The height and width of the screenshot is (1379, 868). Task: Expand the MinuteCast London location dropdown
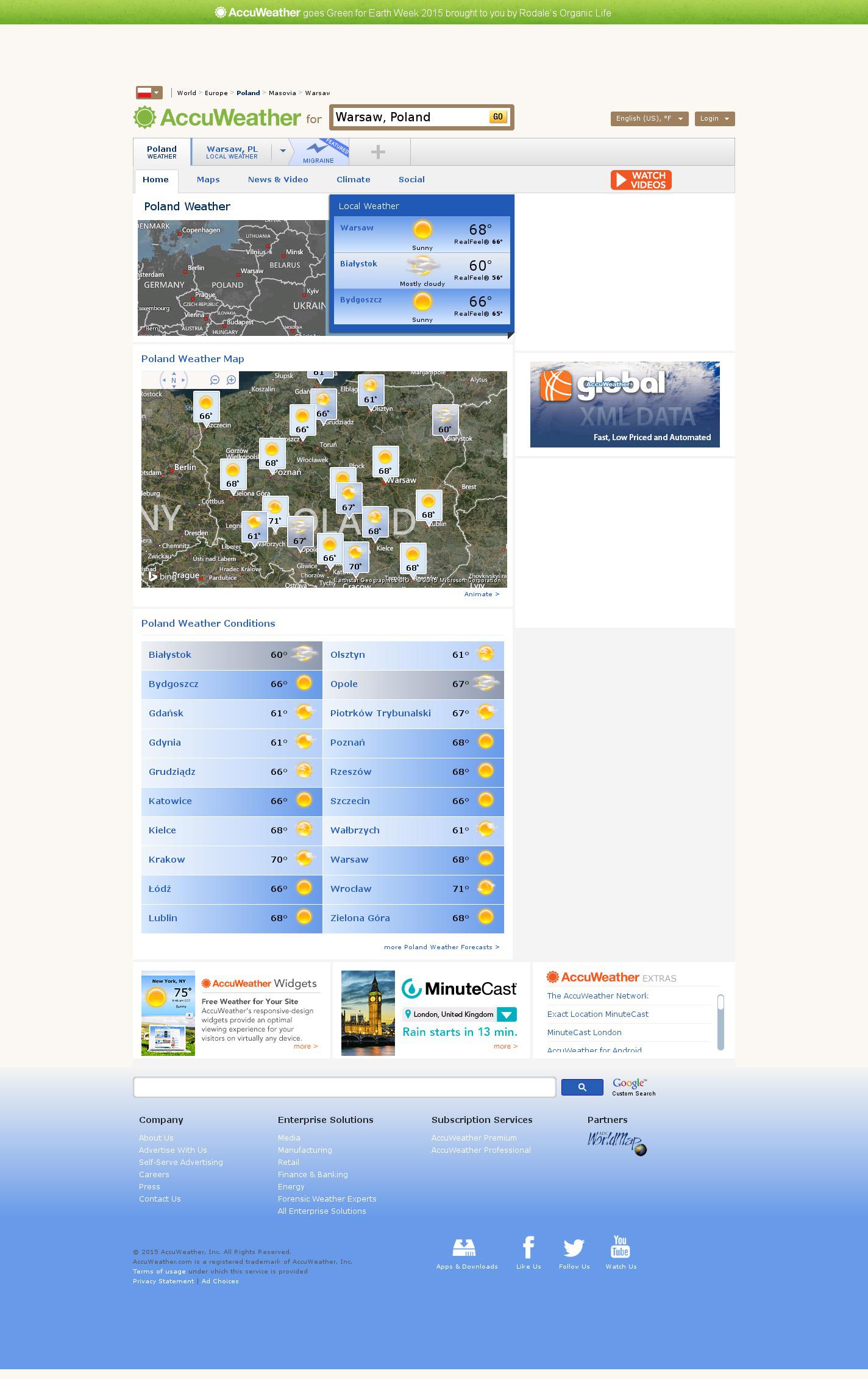[507, 1014]
